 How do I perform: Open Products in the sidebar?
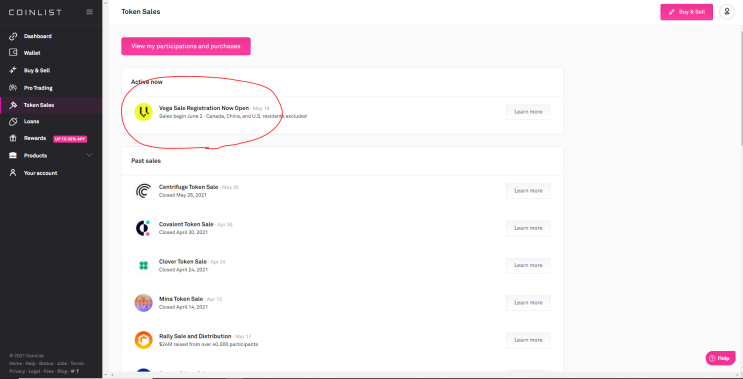35,155
